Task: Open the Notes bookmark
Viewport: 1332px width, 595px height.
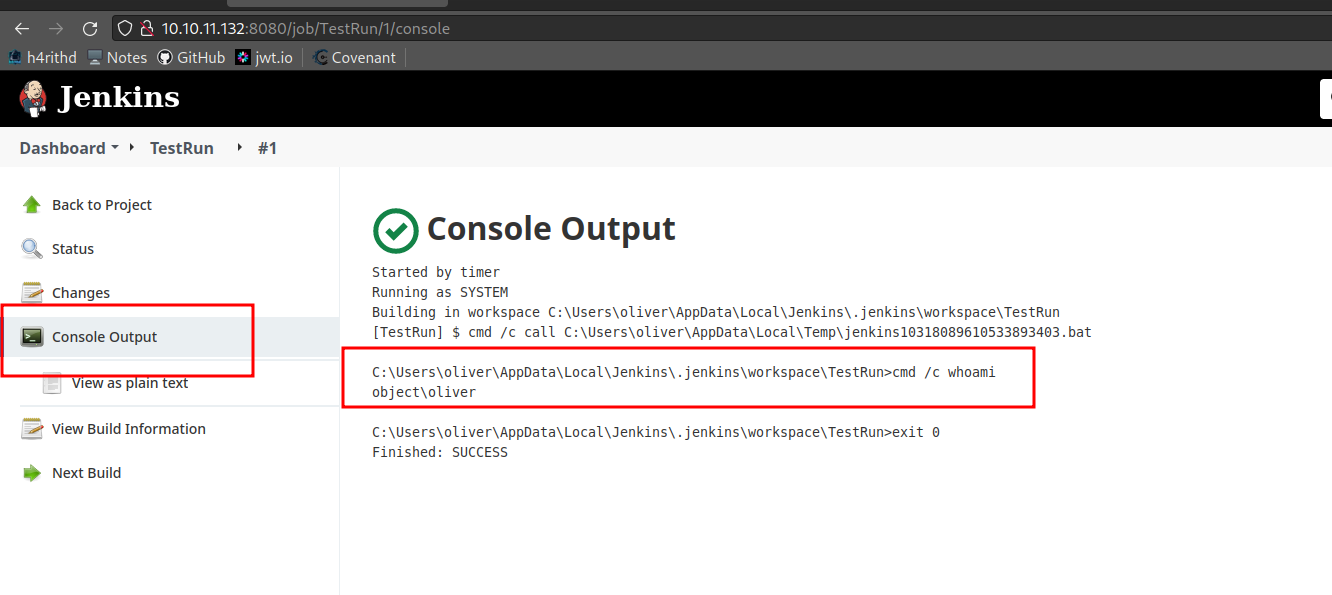Action: point(117,58)
